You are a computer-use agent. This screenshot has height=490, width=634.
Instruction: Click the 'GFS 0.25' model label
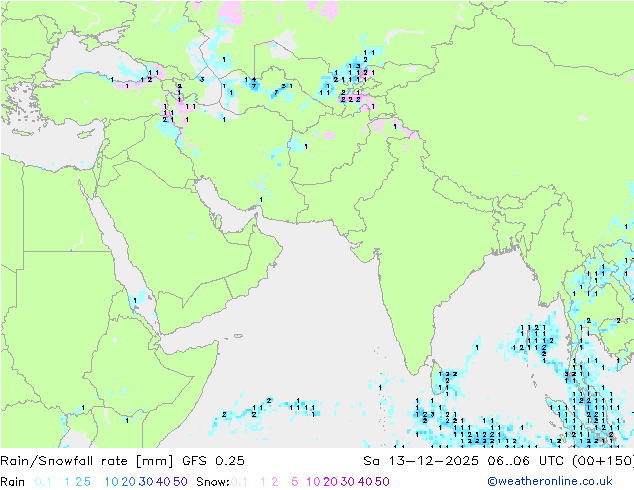click(213, 461)
